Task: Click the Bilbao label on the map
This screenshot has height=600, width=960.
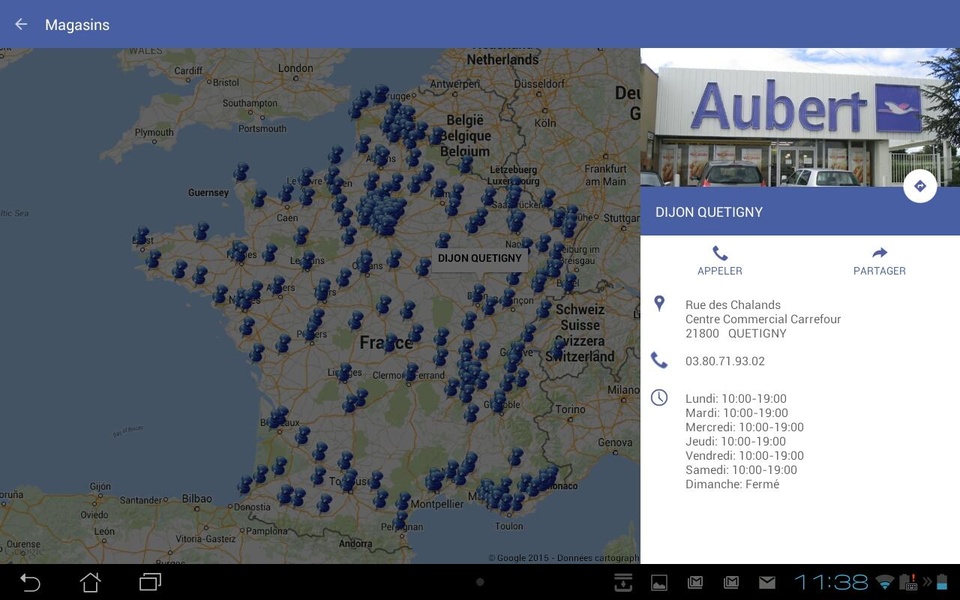Action: (x=197, y=498)
